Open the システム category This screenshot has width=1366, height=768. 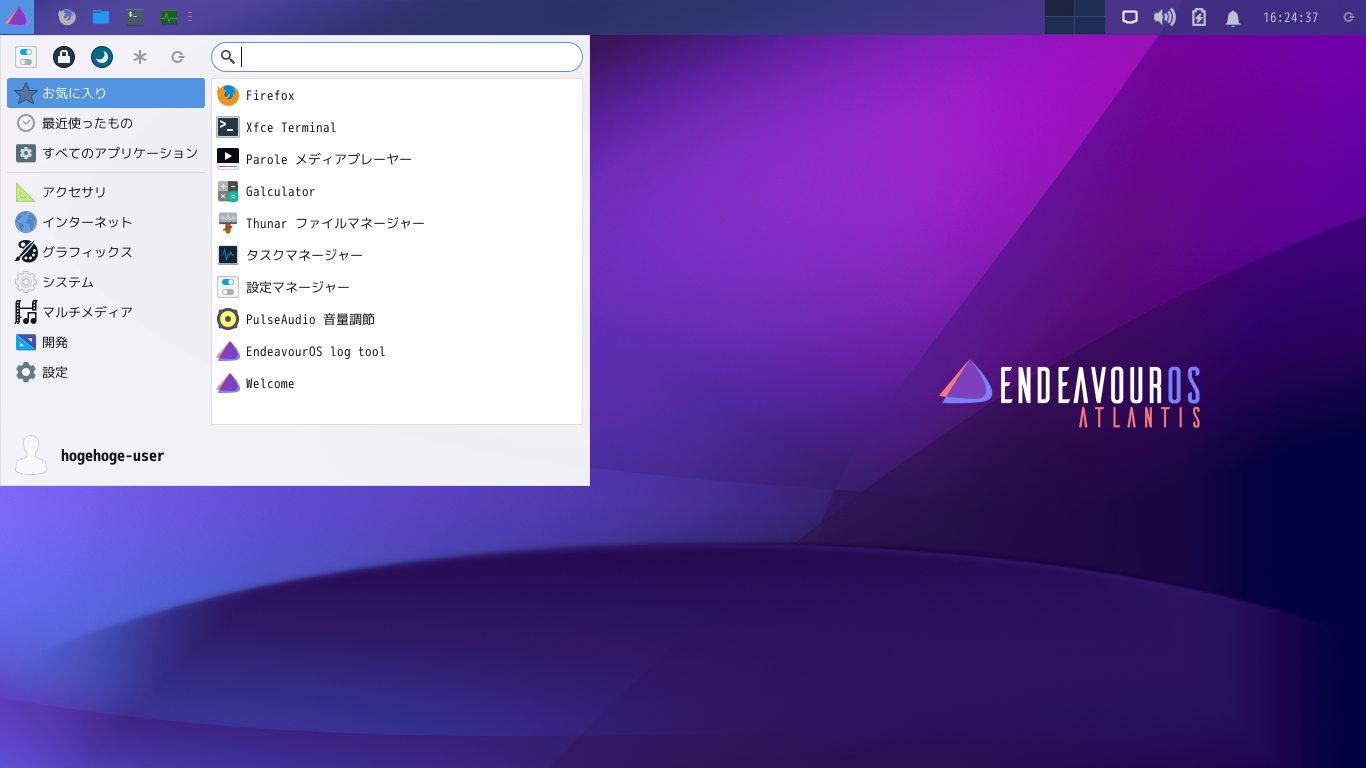point(106,282)
